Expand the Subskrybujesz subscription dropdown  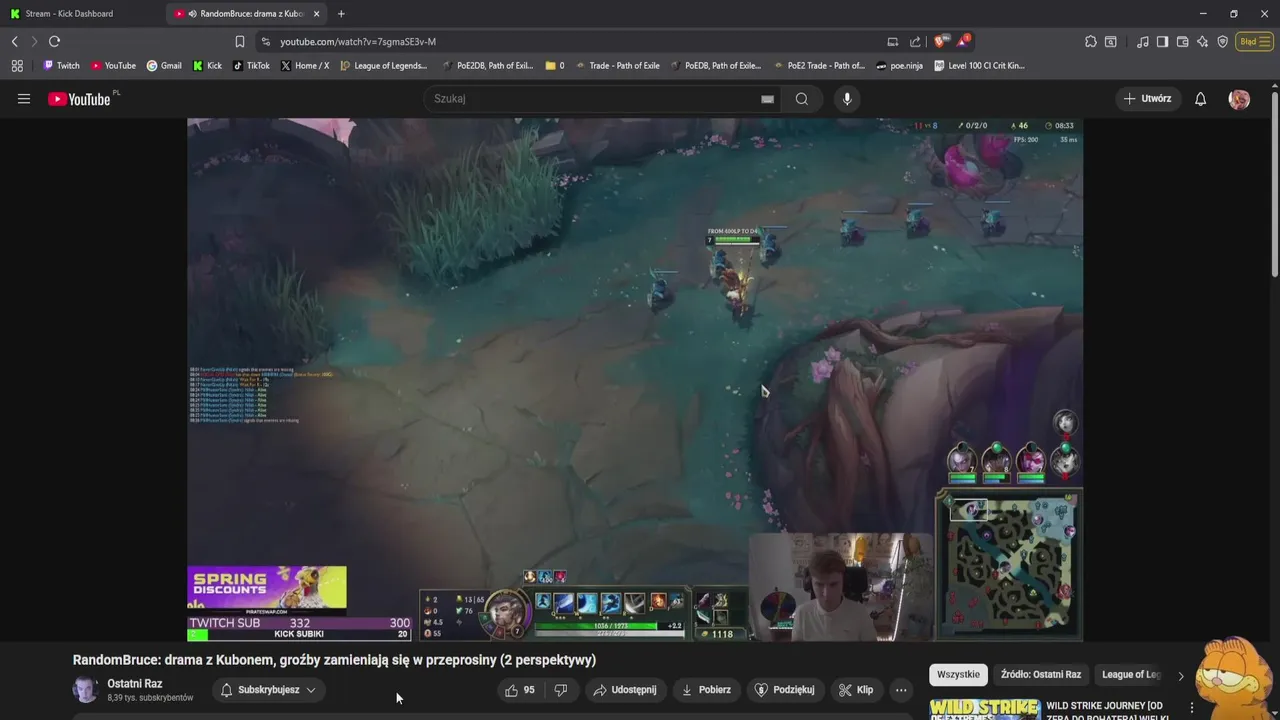tap(269, 690)
